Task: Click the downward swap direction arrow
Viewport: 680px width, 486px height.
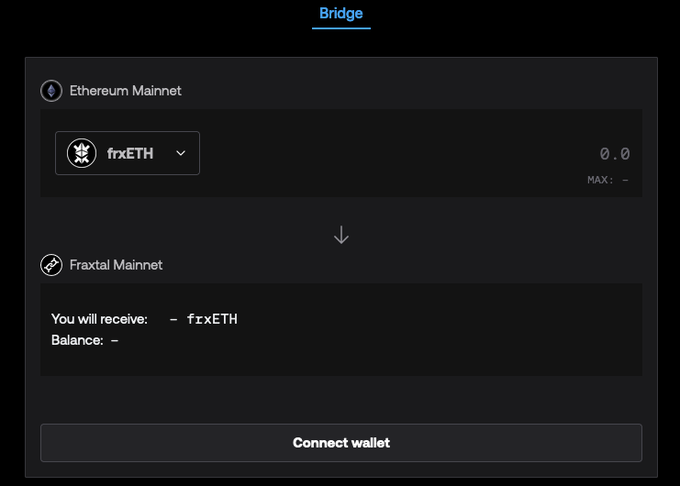Action: click(x=341, y=235)
